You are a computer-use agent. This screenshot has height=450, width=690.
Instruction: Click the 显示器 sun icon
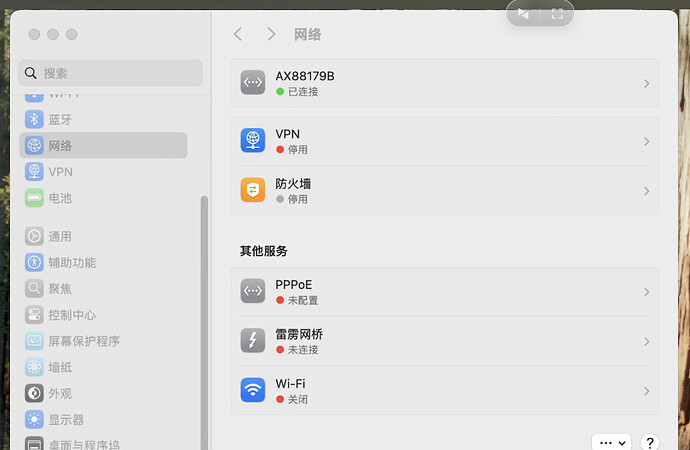[34, 419]
